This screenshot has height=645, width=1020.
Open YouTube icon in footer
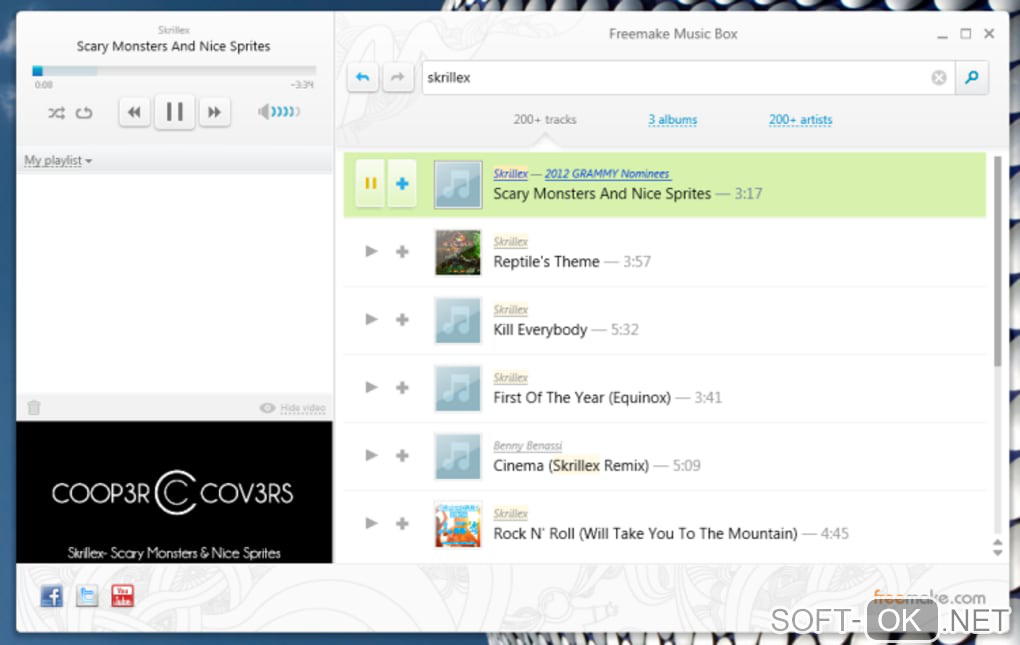[x=122, y=596]
